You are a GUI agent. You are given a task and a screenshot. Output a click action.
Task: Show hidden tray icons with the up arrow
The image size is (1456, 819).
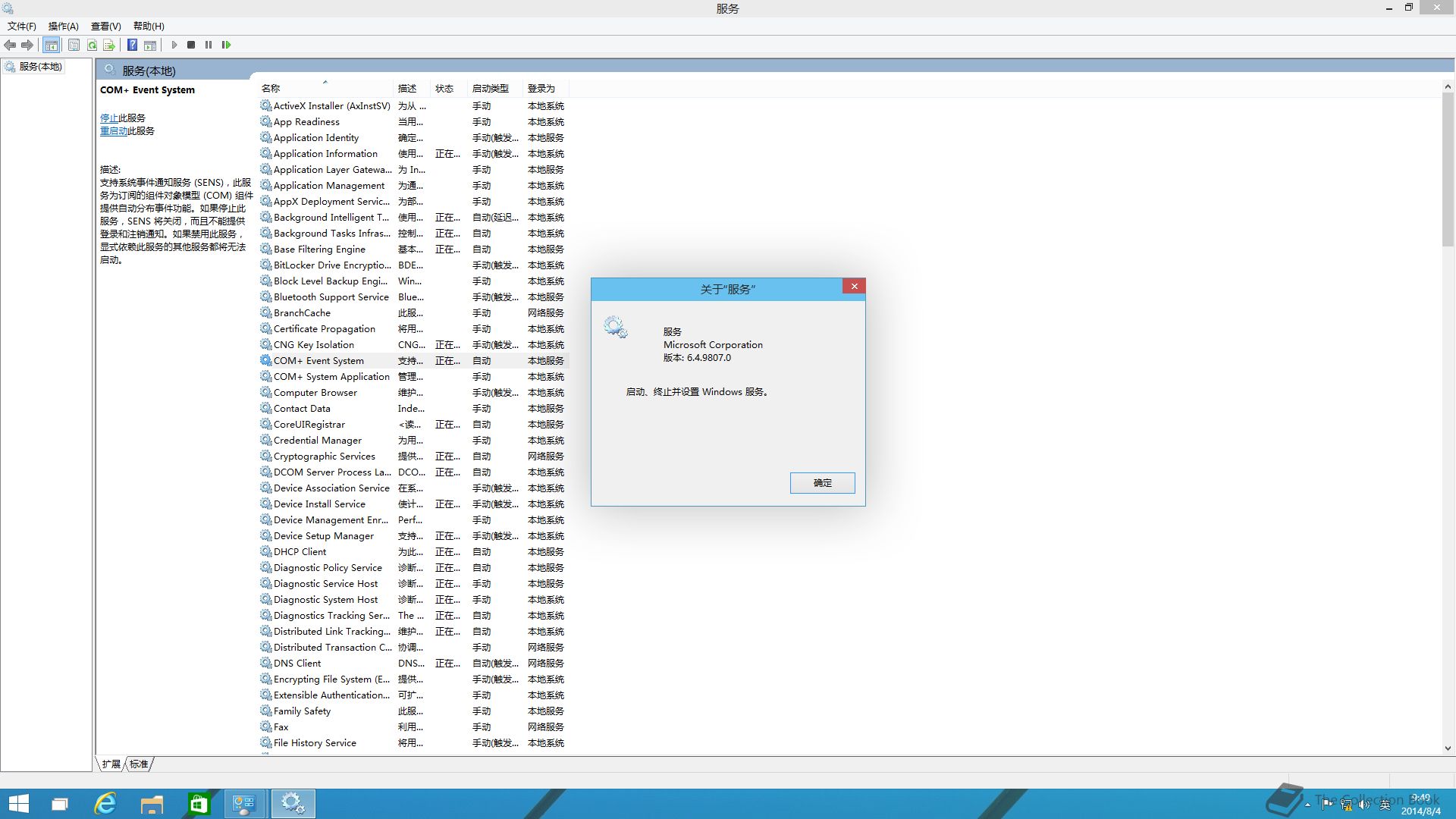tap(1307, 805)
